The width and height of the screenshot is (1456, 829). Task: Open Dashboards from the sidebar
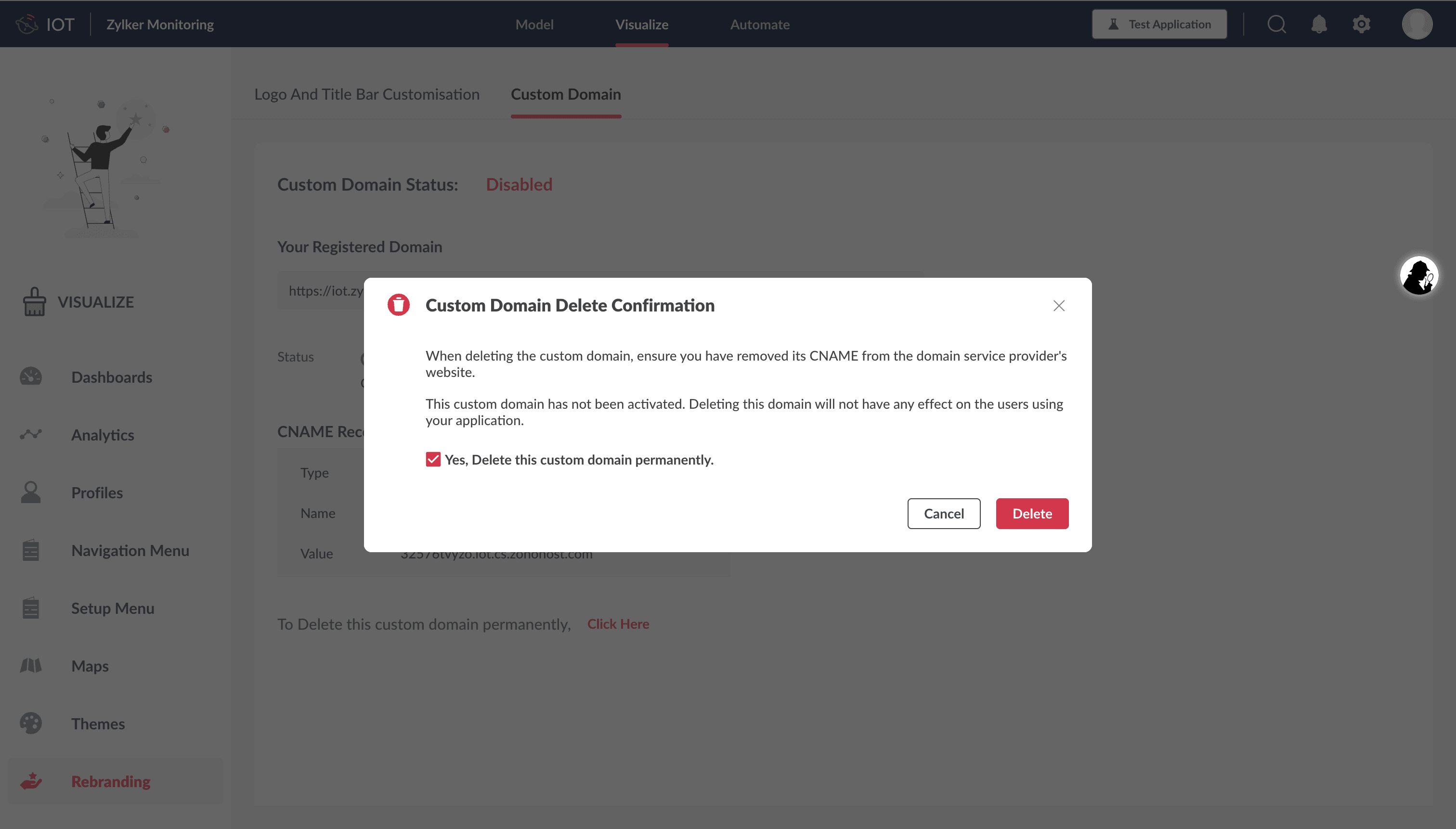pos(112,377)
